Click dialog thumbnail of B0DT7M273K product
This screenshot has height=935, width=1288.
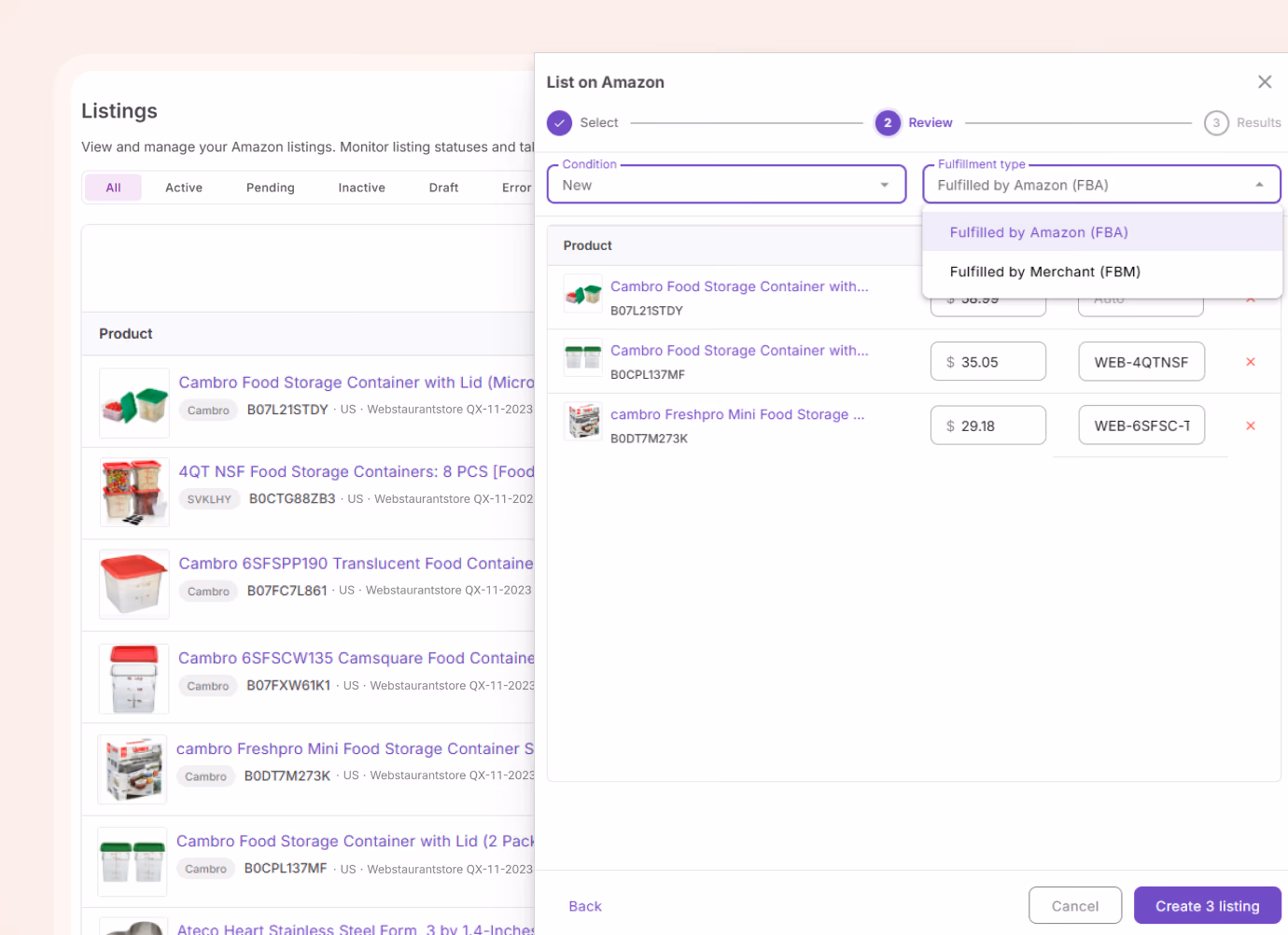click(583, 422)
